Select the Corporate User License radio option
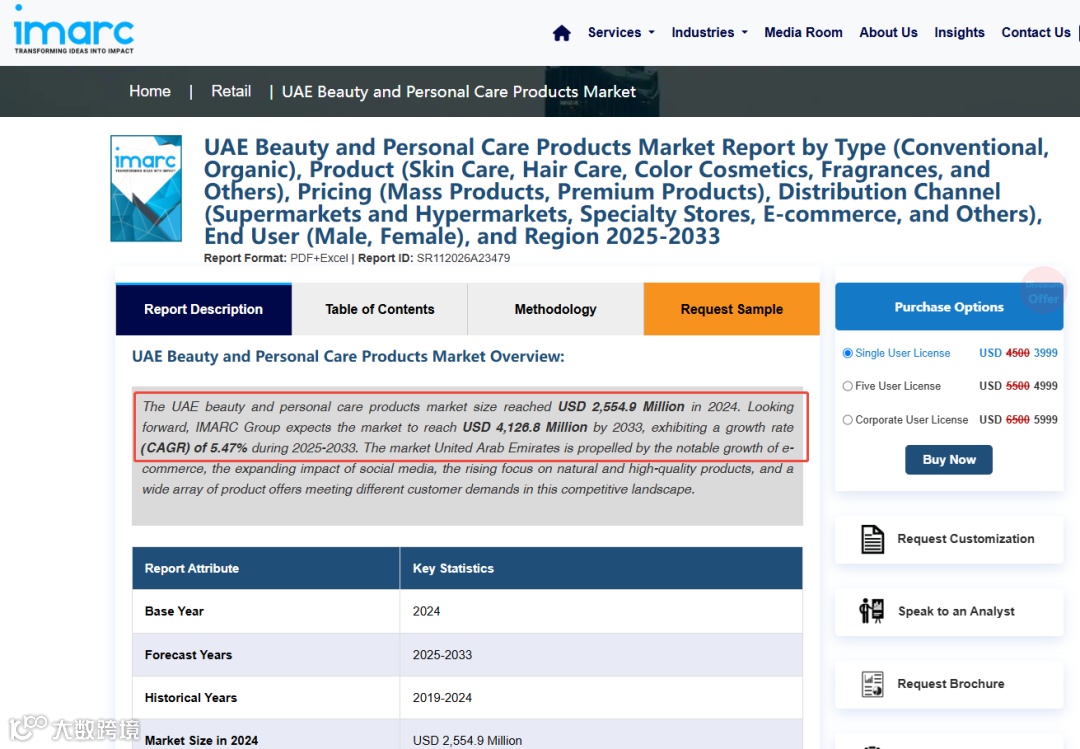 pos(847,420)
